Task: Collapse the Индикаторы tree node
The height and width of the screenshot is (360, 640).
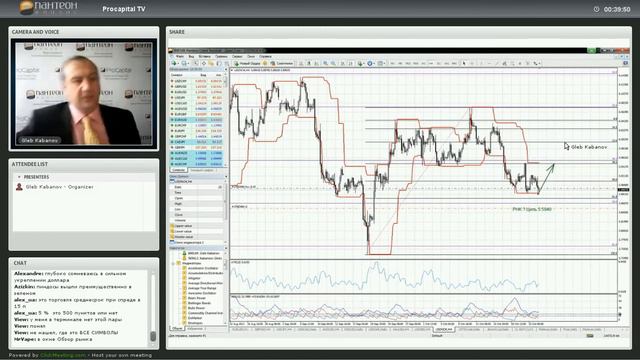Action: pyautogui.click(x=174, y=263)
